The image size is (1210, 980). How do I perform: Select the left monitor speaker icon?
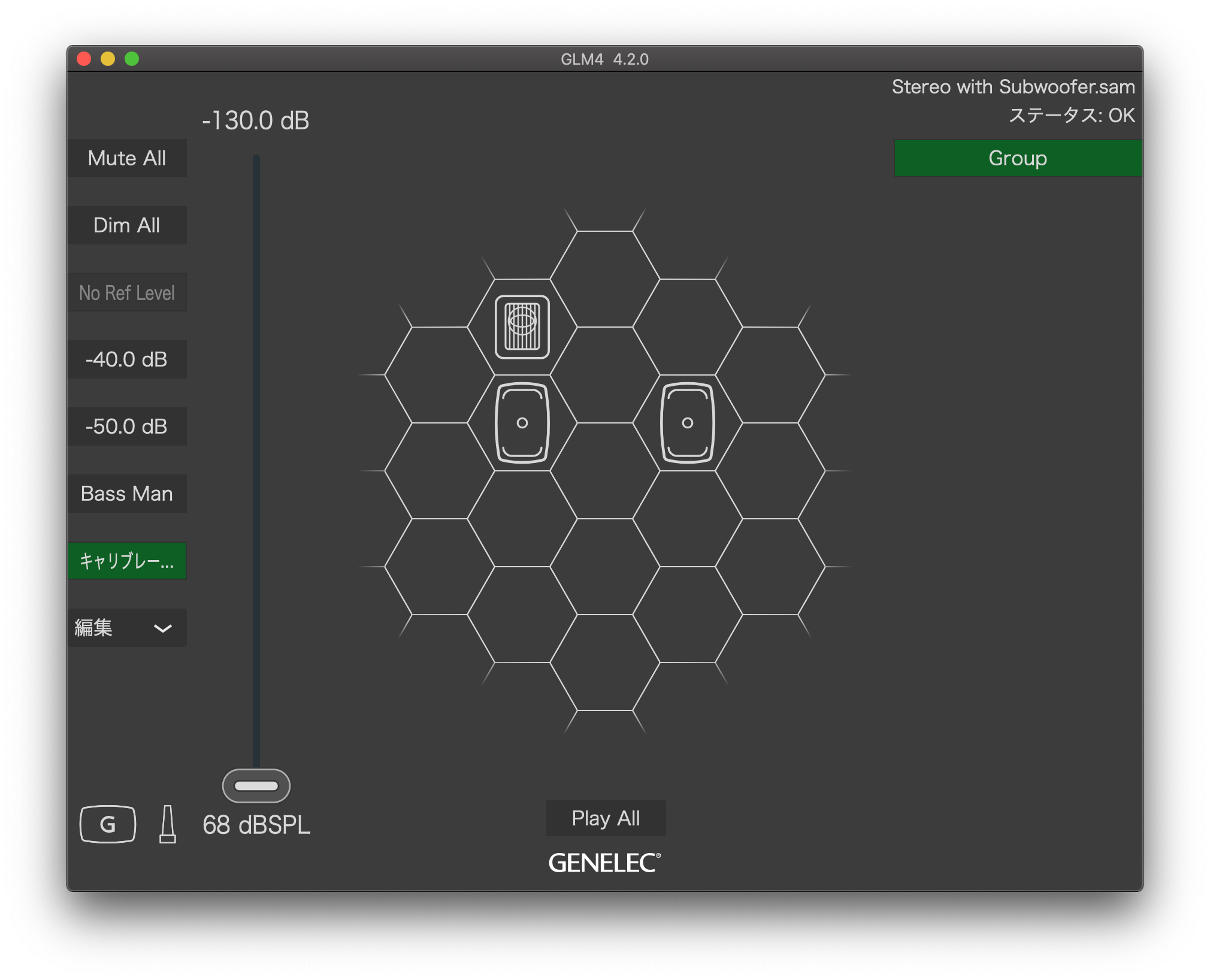523,421
